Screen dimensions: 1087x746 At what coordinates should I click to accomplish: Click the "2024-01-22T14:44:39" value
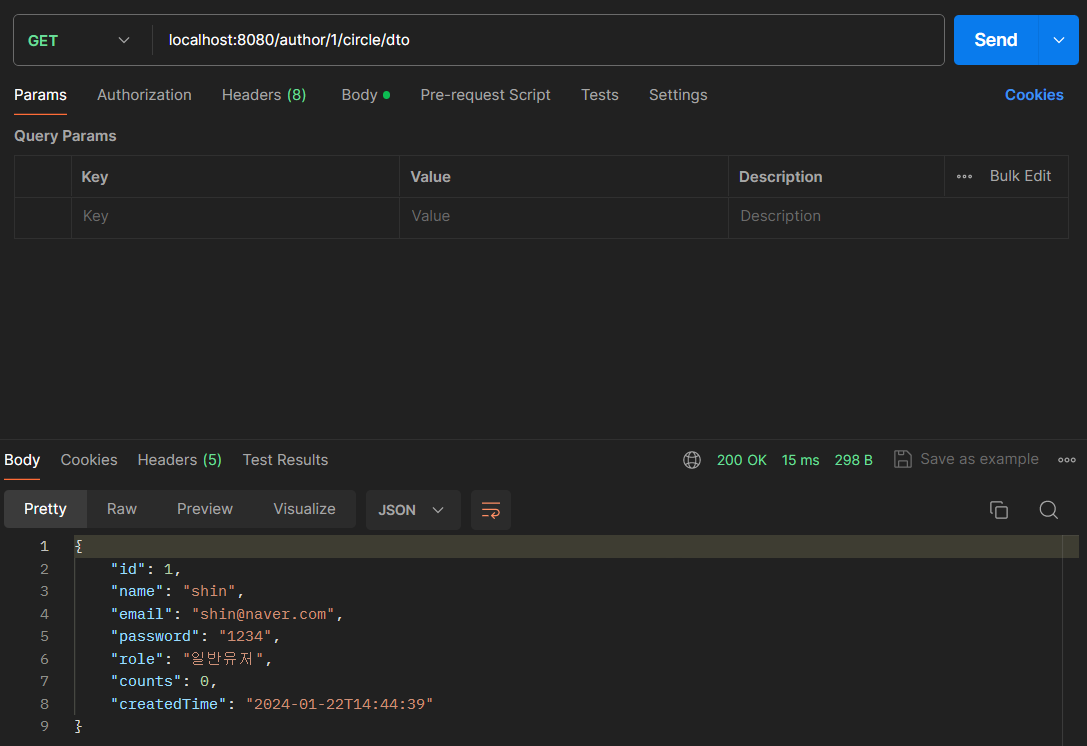click(x=340, y=704)
